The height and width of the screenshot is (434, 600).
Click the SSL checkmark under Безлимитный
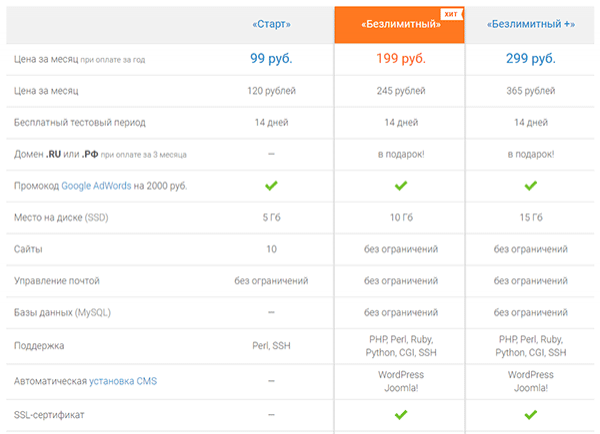point(401,414)
